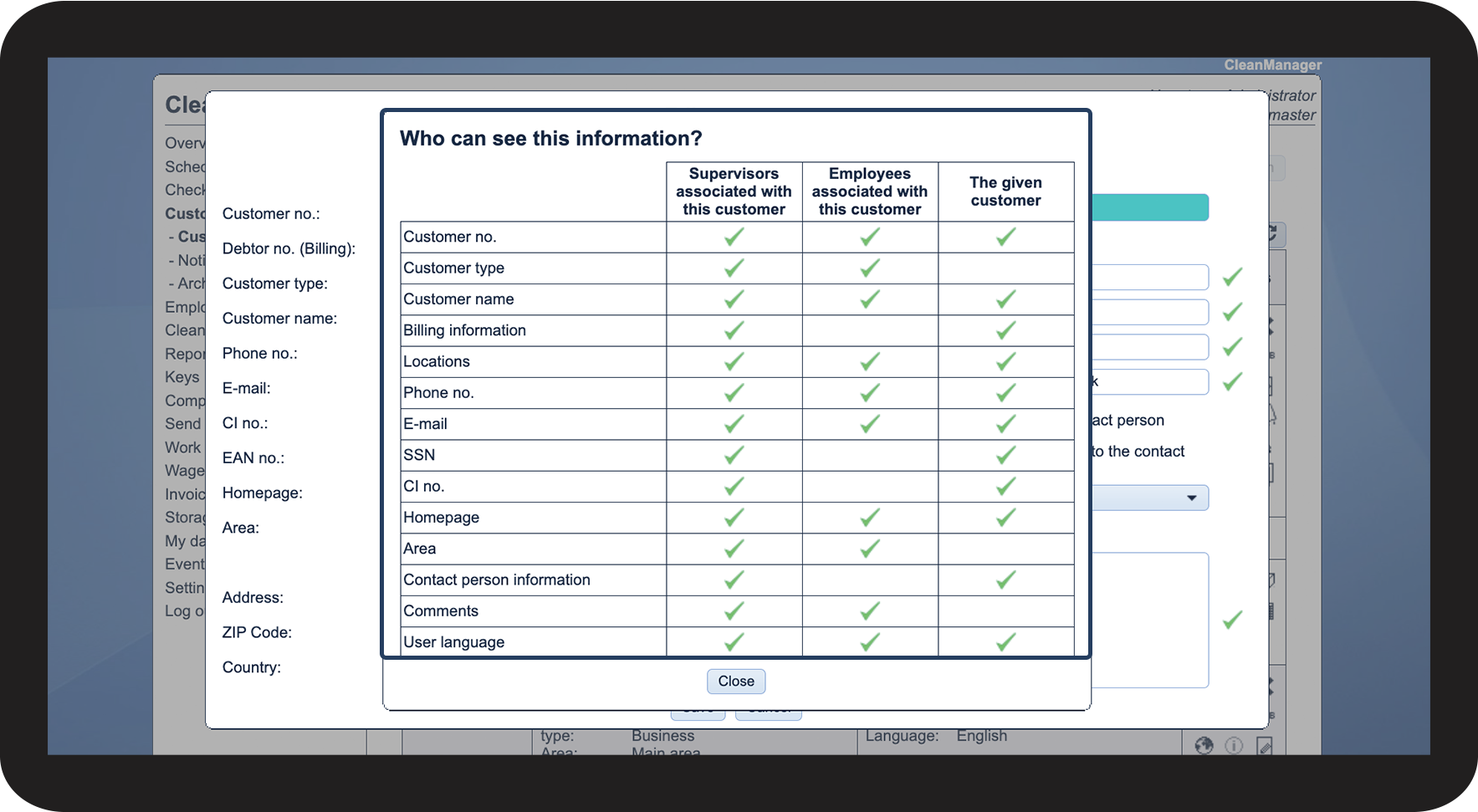Screen dimensions: 1478x812
Task: Click third green checkmark beside right-side input fields
Action: click(1232, 346)
